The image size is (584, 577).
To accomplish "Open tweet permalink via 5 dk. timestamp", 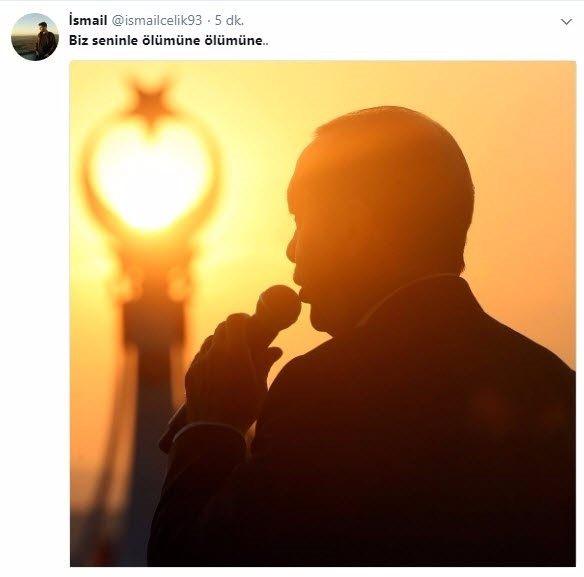I will coord(229,20).
